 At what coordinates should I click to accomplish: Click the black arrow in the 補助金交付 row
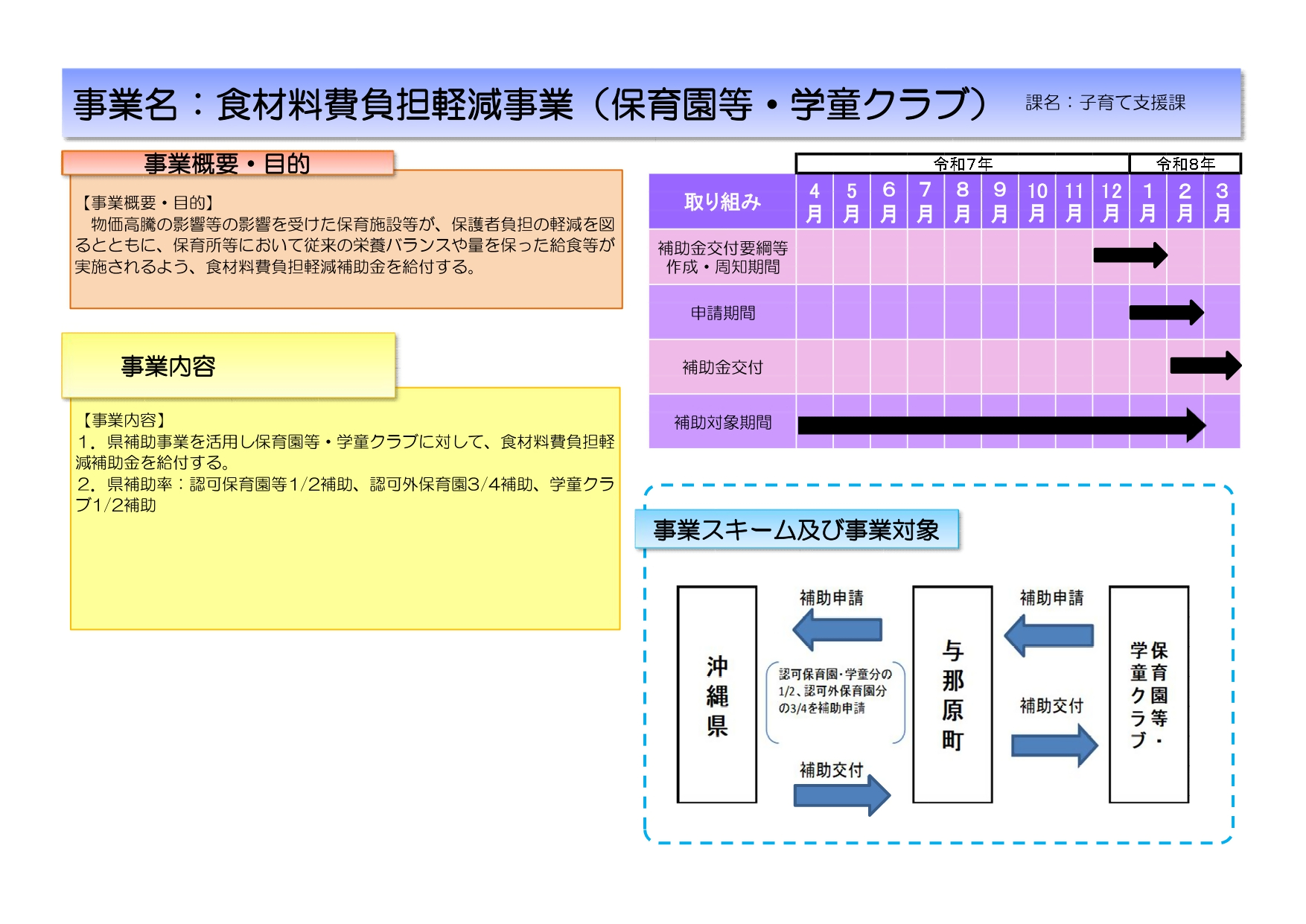click(x=1204, y=366)
